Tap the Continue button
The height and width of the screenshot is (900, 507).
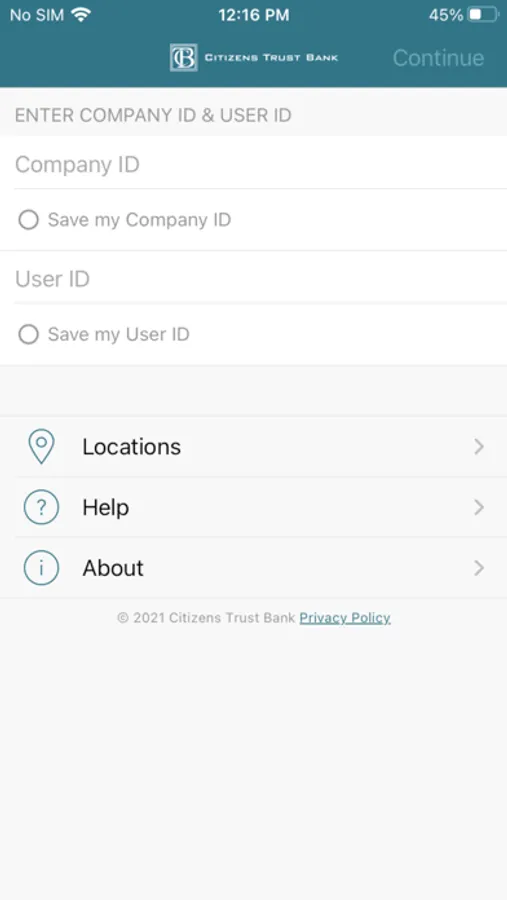(x=438, y=58)
